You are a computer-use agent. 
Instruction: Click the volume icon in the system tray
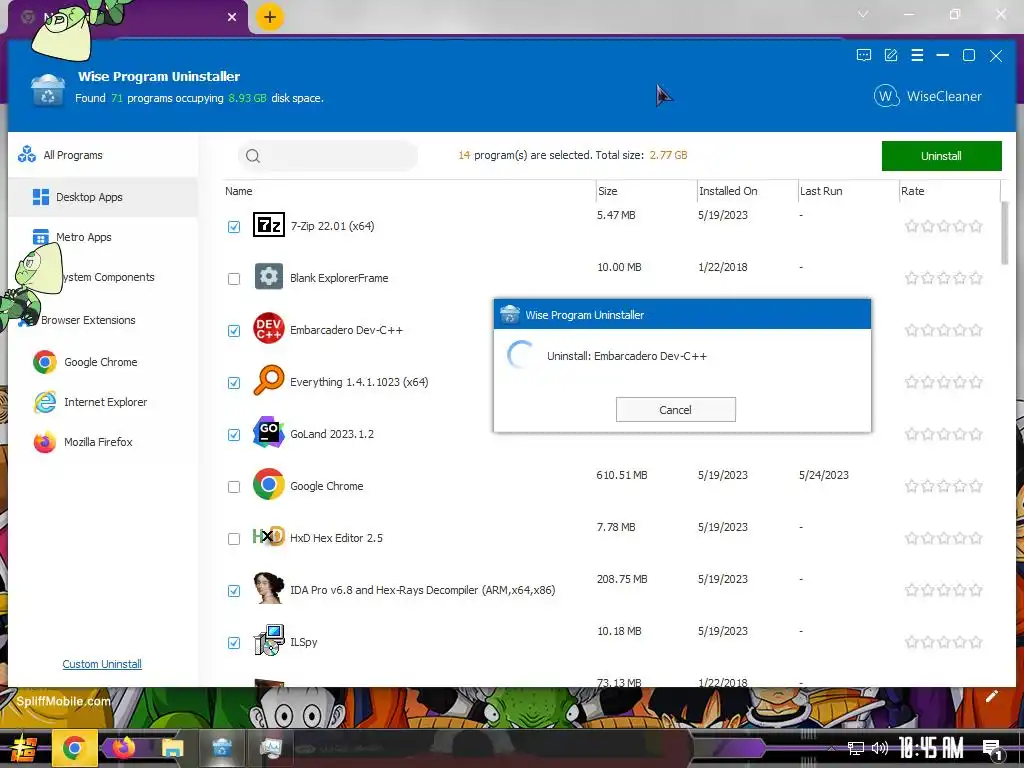pos(880,748)
